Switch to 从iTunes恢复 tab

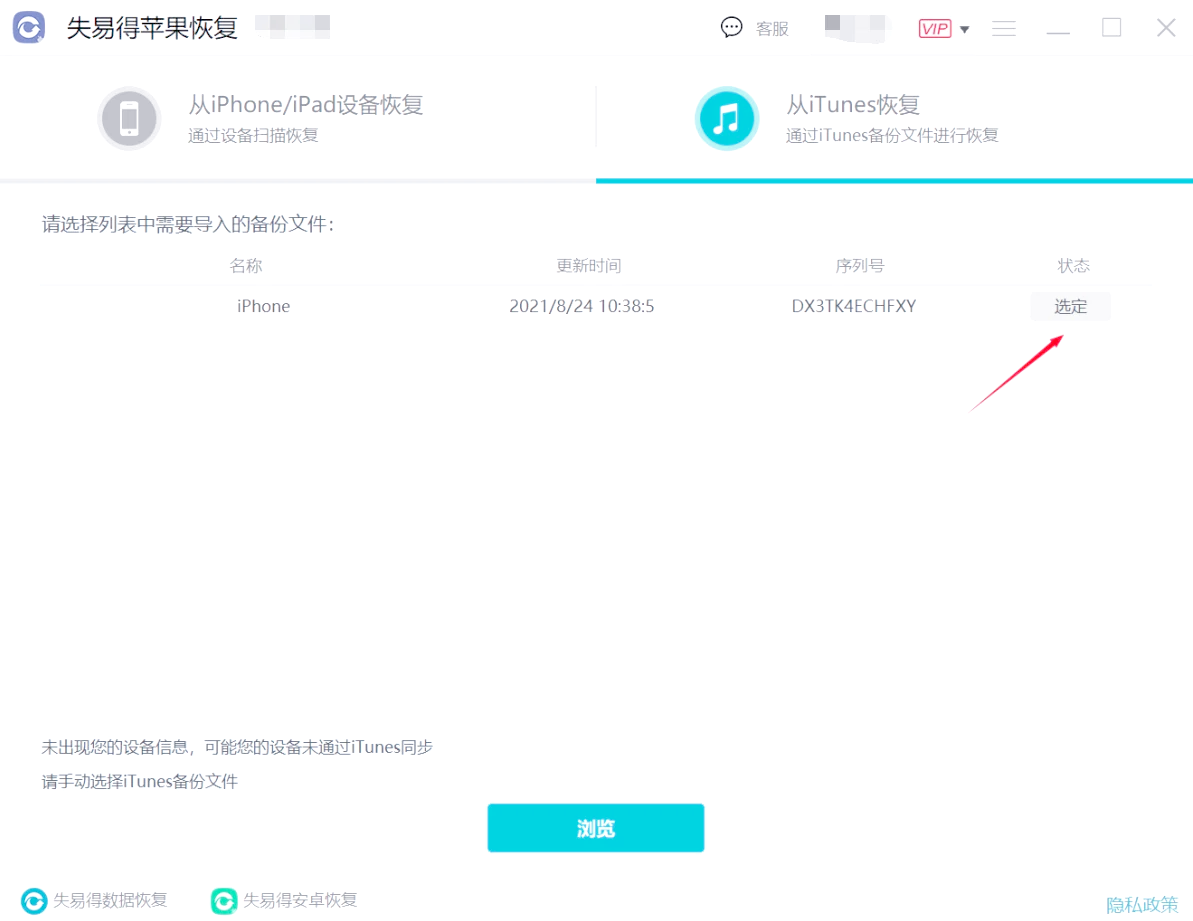(x=894, y=119)
